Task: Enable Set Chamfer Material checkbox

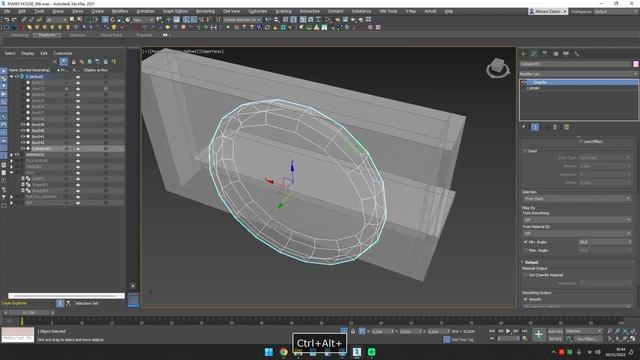Action: 525,275
